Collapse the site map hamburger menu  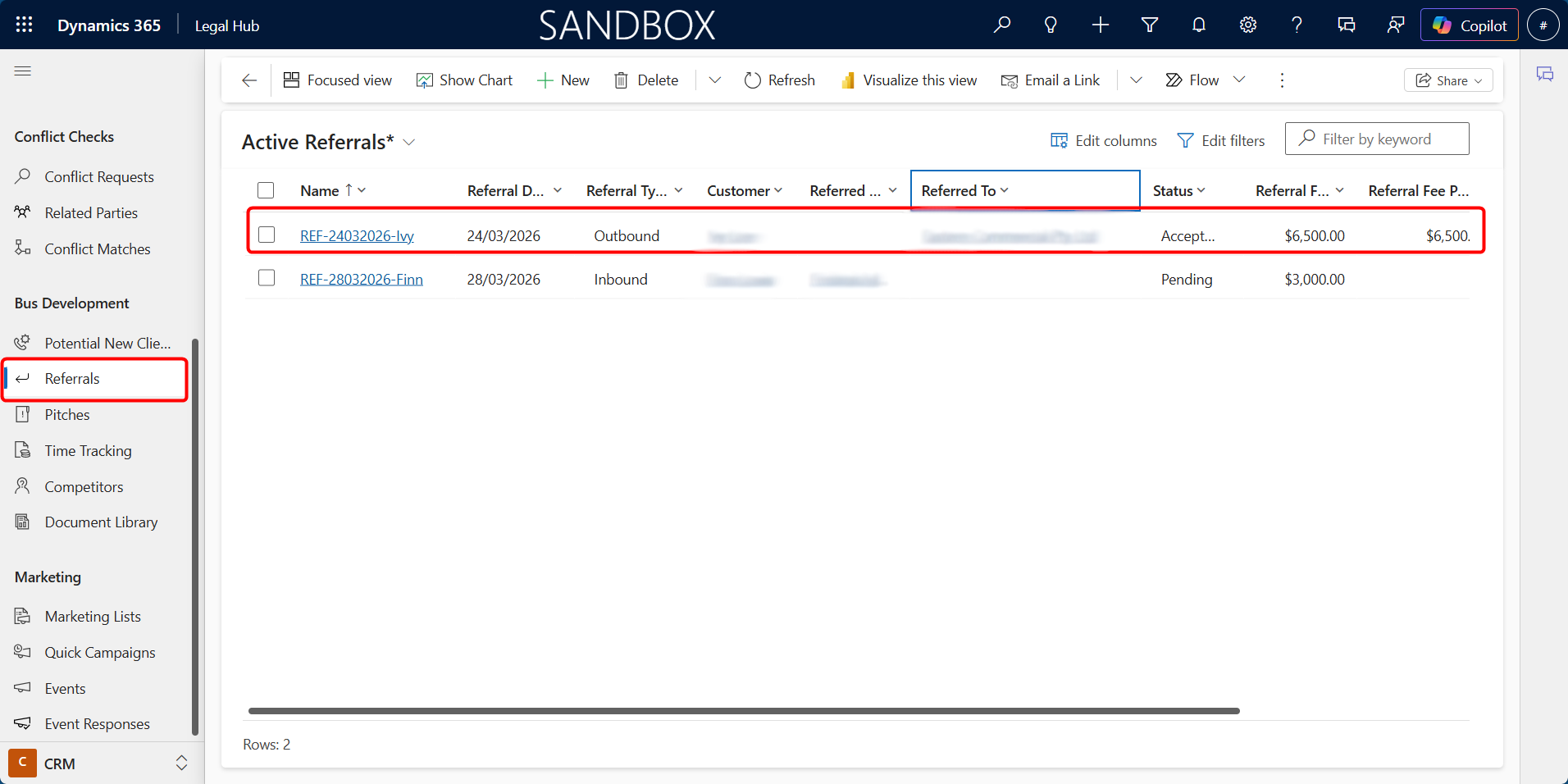(x=23, y=71)
